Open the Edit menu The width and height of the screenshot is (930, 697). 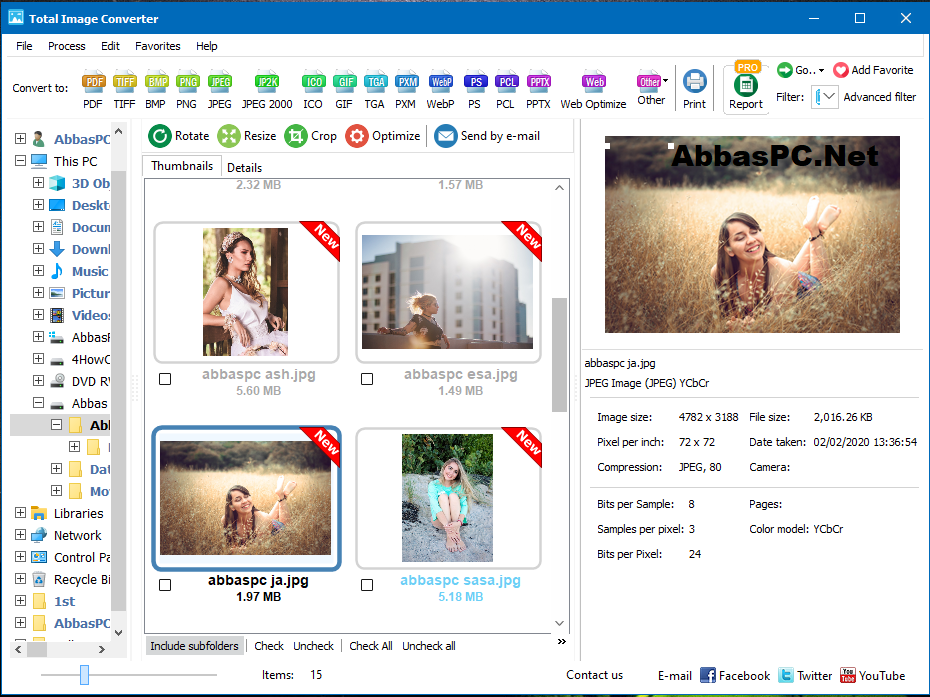110,46
